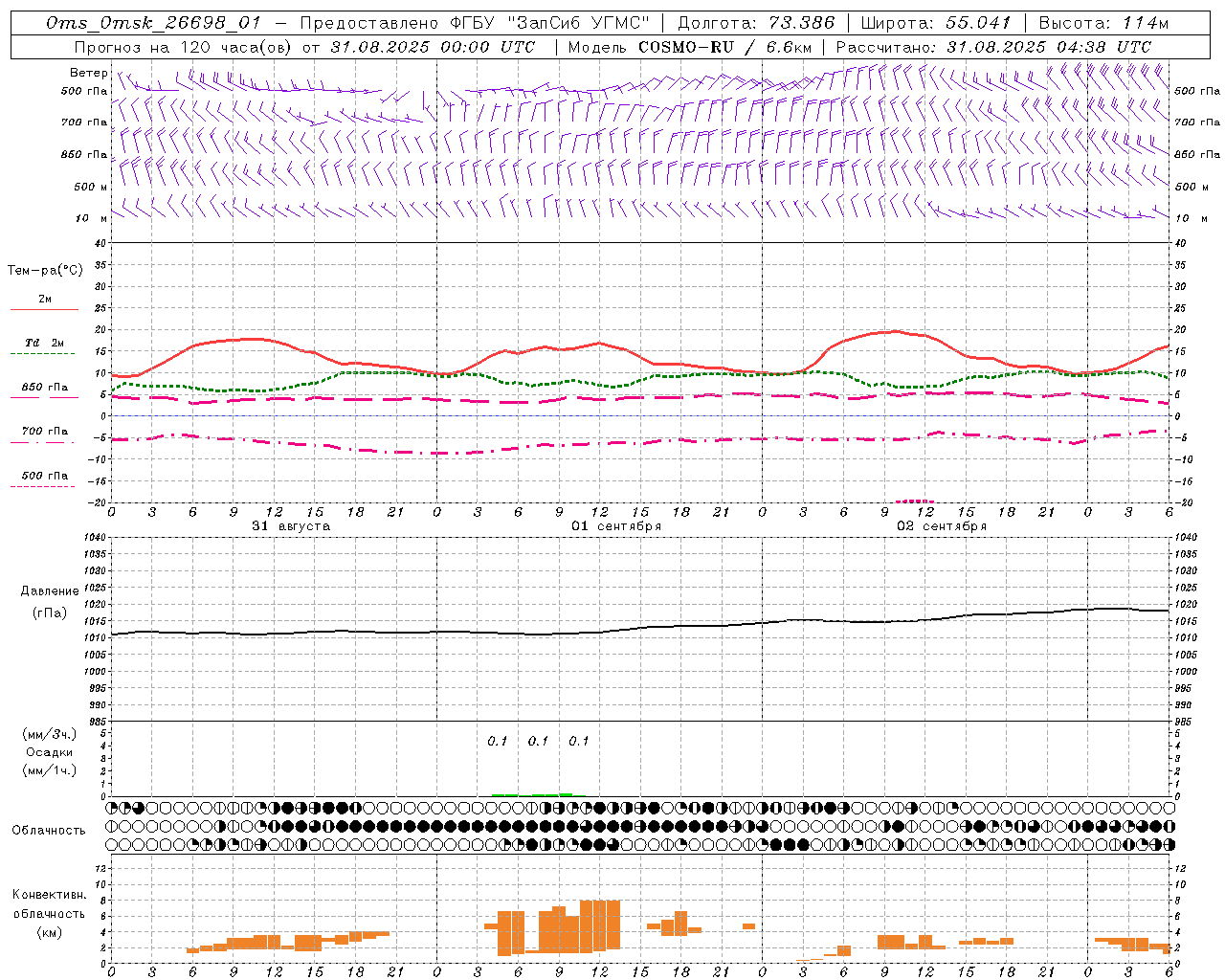This screenshot has height=980, width=1225.
Task: Click the left 700 гПа wind level label
Action: click(84, 122)
